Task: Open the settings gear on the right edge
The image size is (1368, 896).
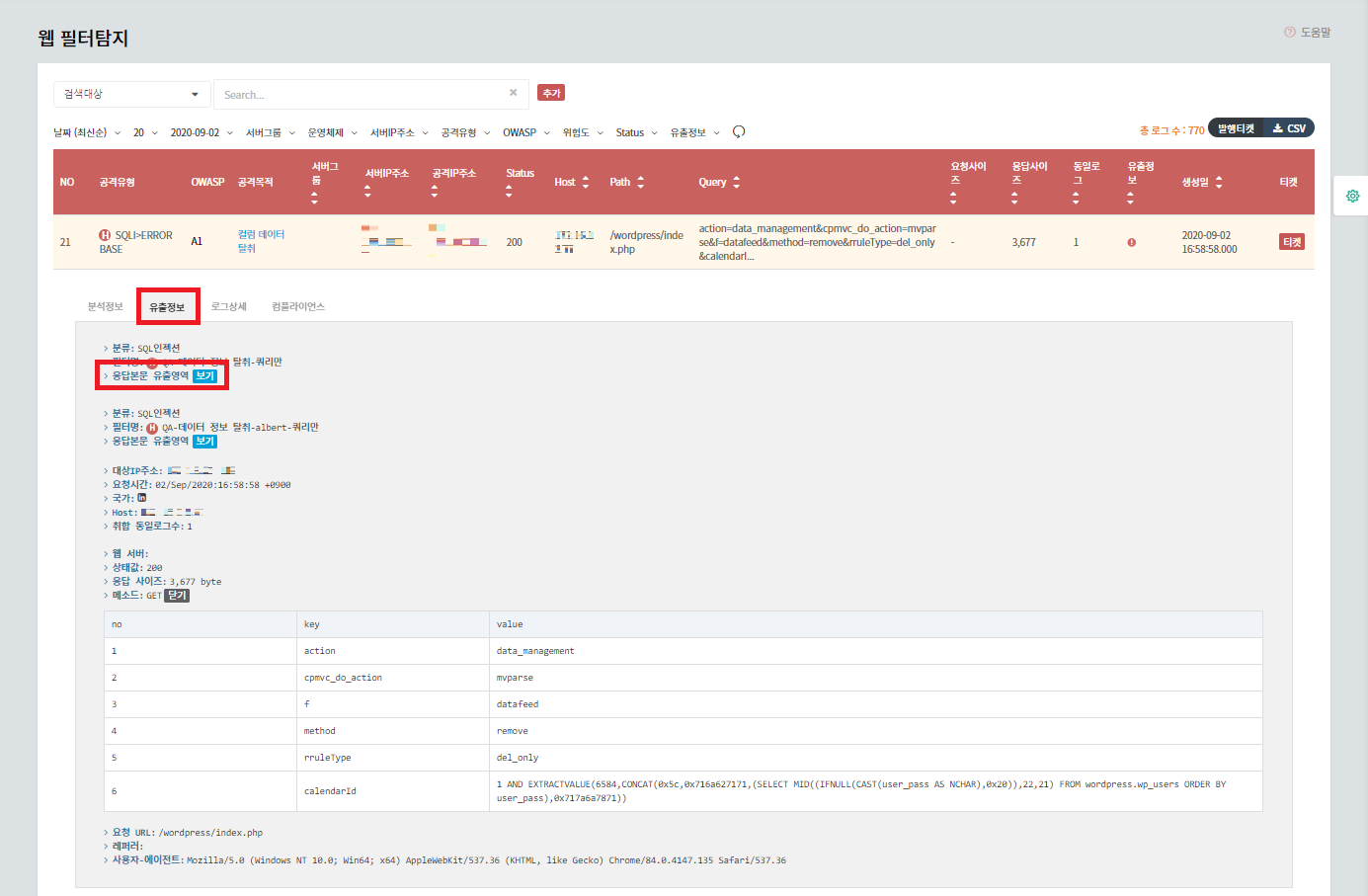Action: pyautogui.click(x=1352, y=196)
